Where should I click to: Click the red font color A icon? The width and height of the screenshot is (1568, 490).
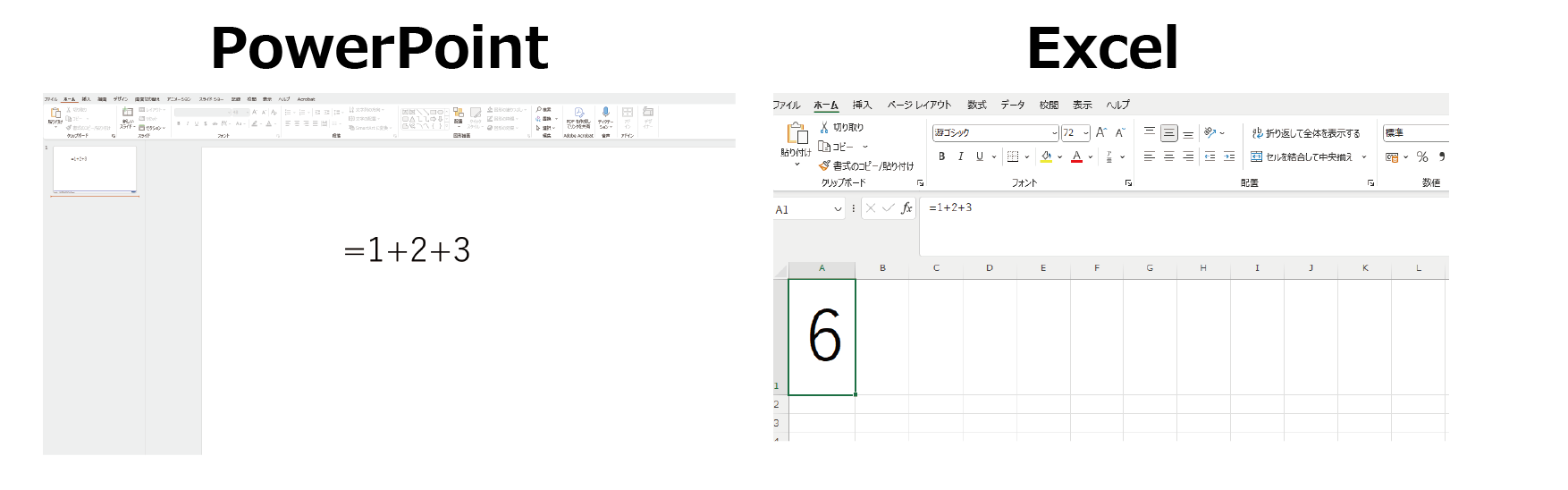point(1076,156)
